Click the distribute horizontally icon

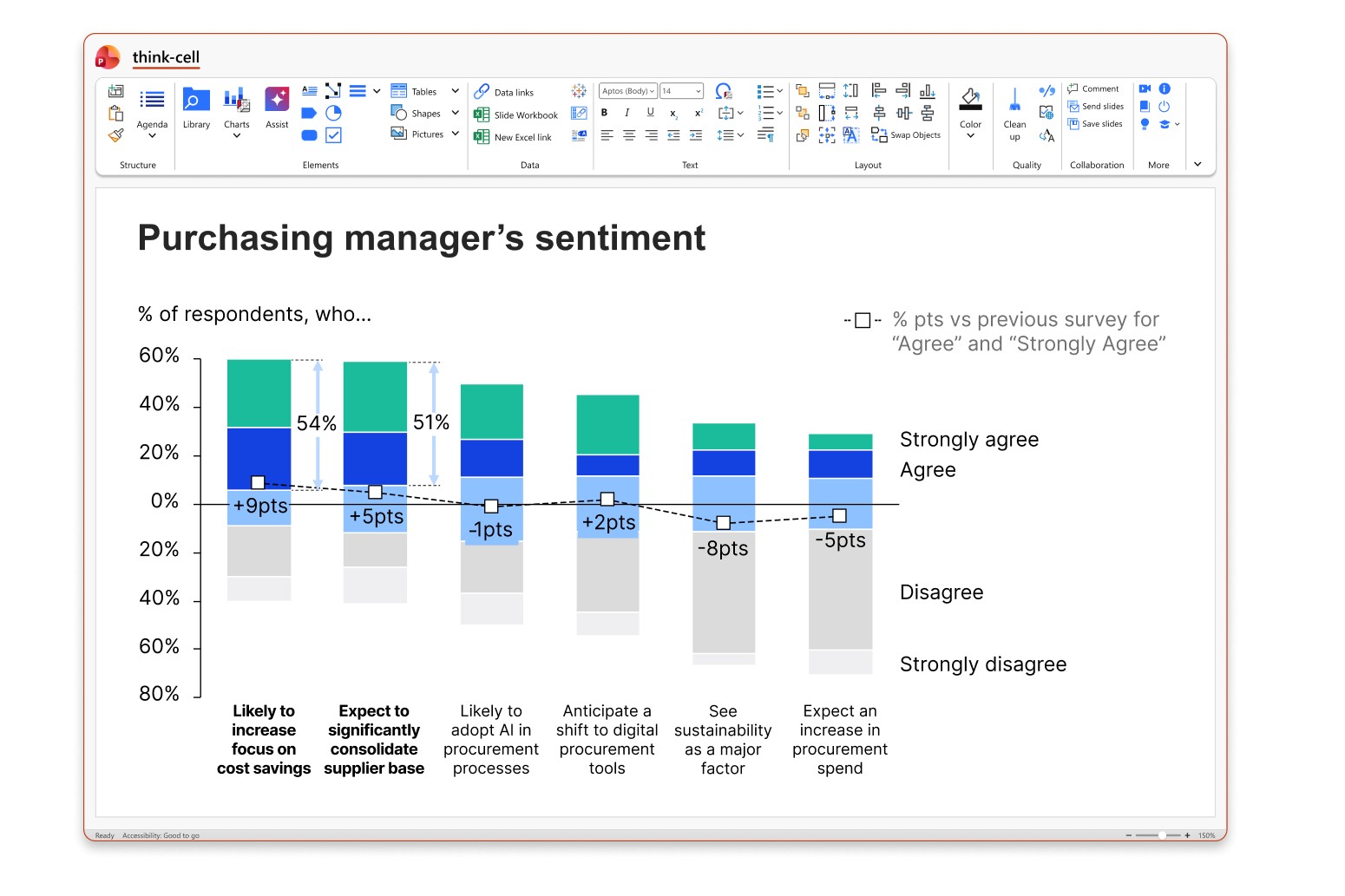coord(903,113)
